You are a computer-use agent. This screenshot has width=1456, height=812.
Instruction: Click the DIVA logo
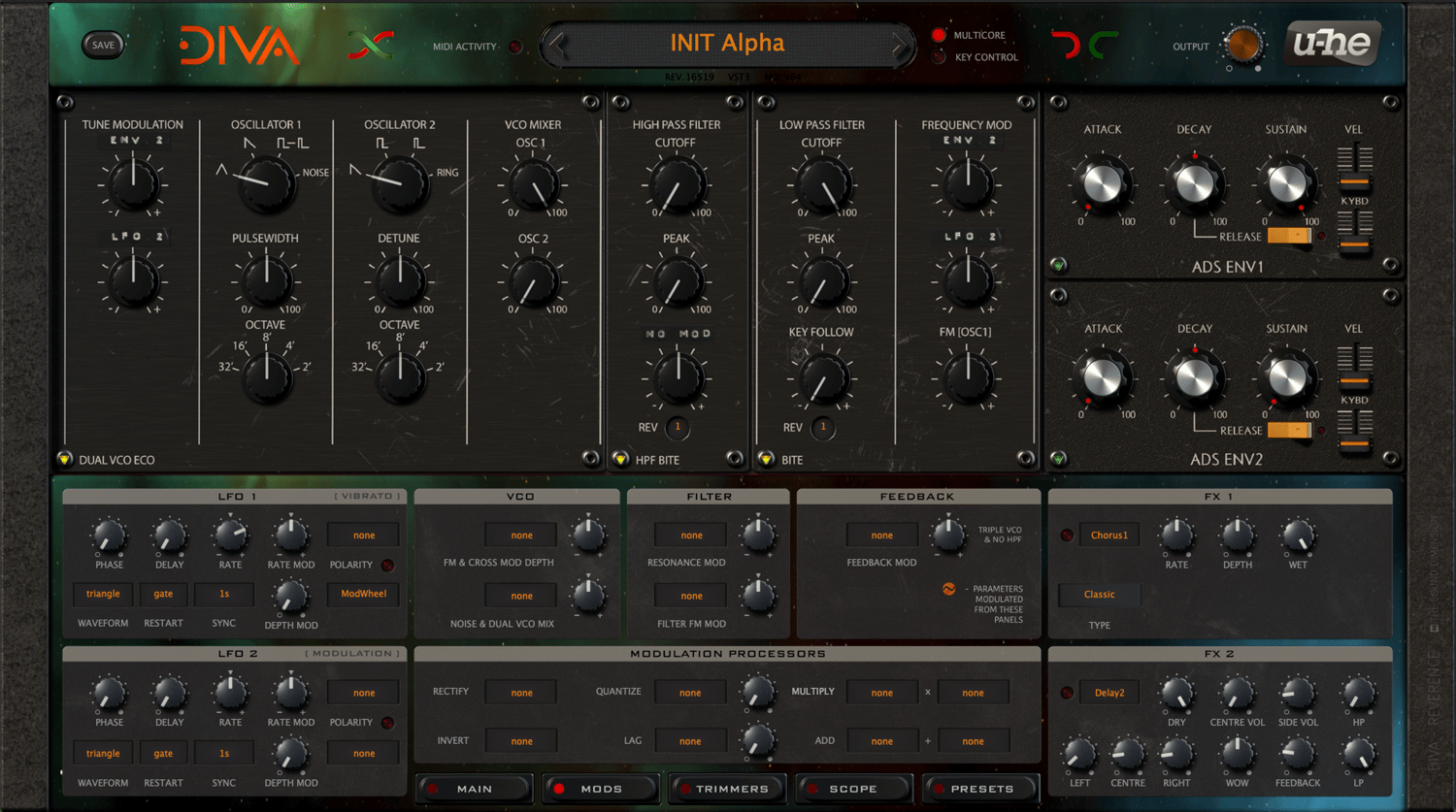(x=239, y=46)
